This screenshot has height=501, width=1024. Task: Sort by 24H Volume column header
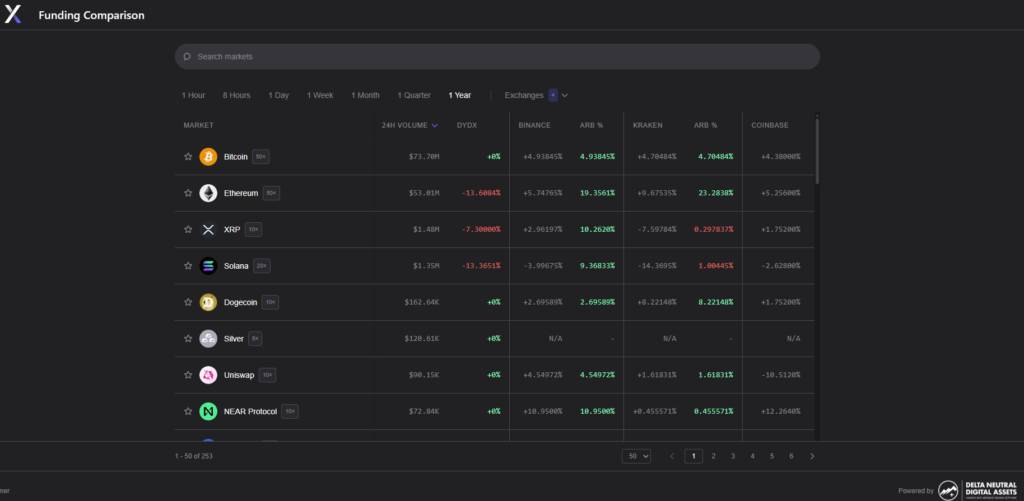(x=409, y=125)
